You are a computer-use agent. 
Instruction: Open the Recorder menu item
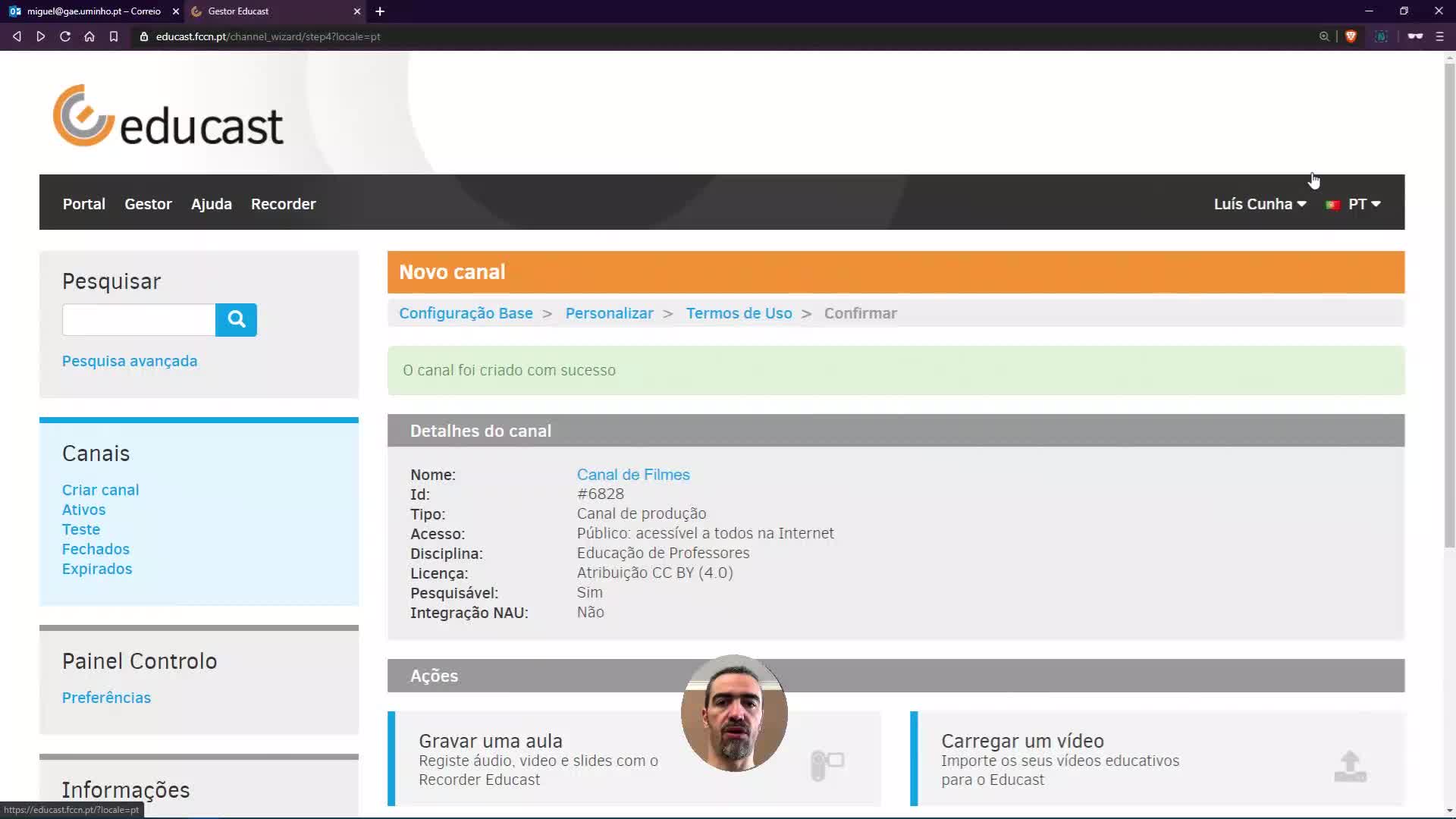(x=283, y=204)
